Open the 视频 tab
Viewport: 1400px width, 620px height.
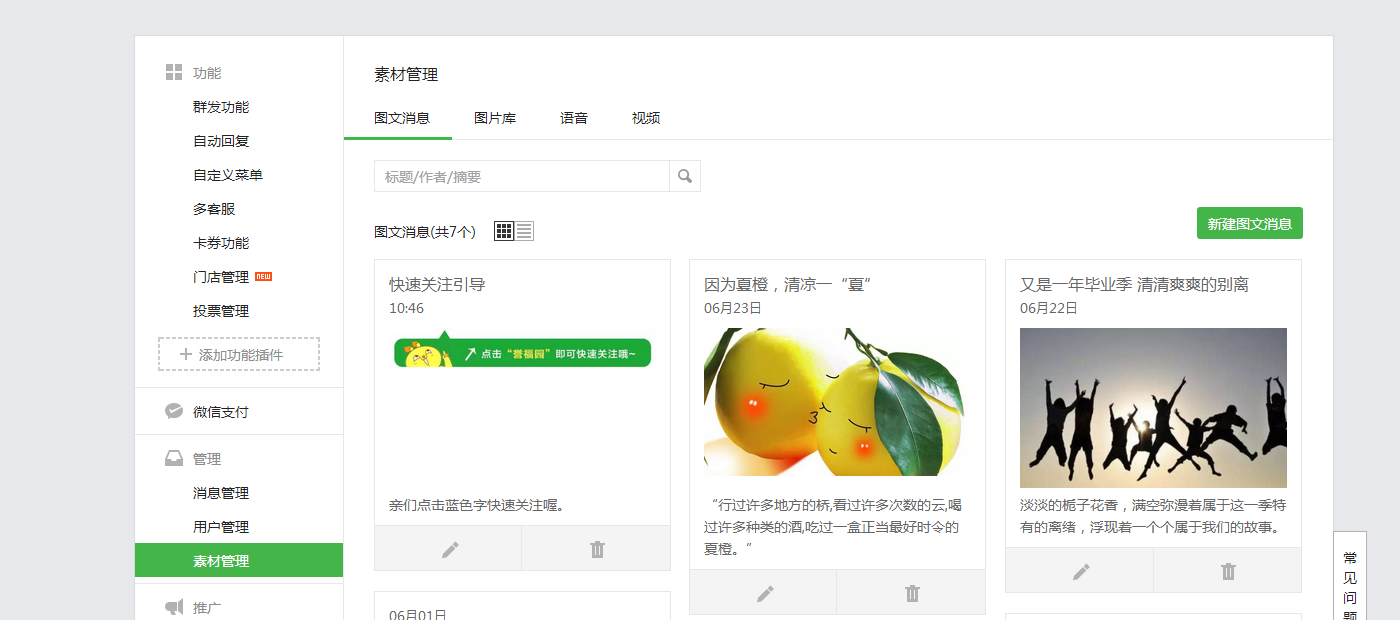646,118
